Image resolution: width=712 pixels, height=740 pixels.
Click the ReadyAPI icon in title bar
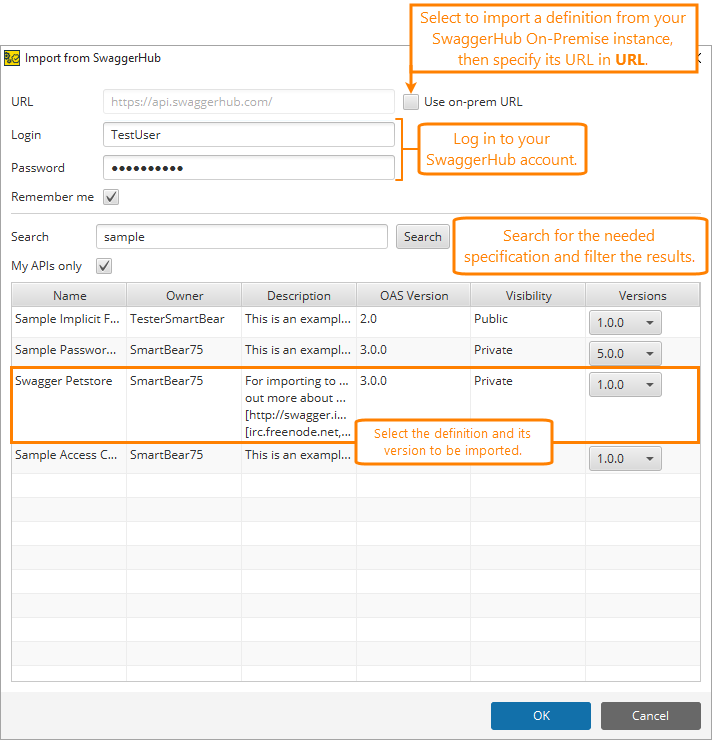12,58
